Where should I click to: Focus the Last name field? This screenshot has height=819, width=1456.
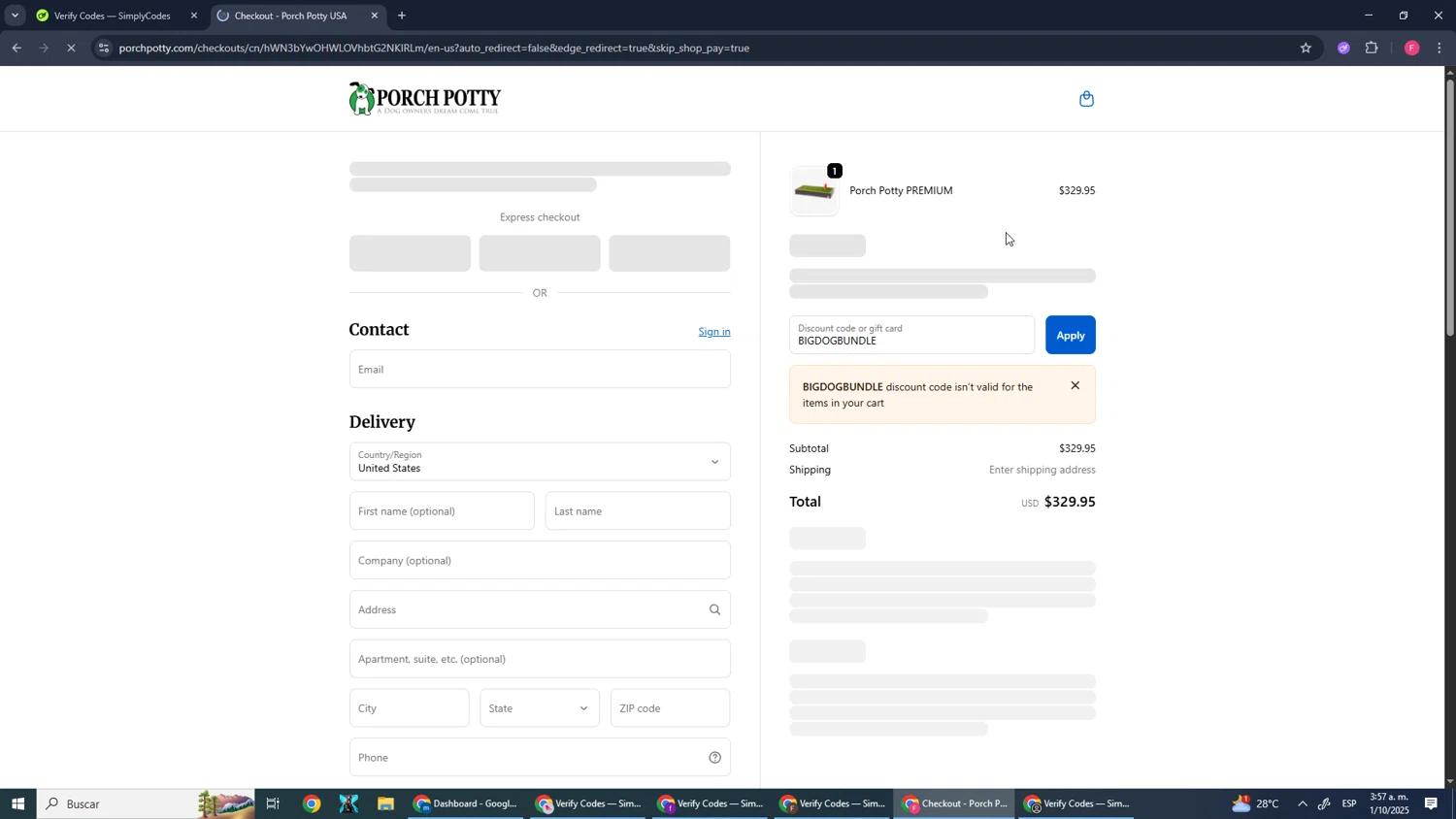click(638, 511)
